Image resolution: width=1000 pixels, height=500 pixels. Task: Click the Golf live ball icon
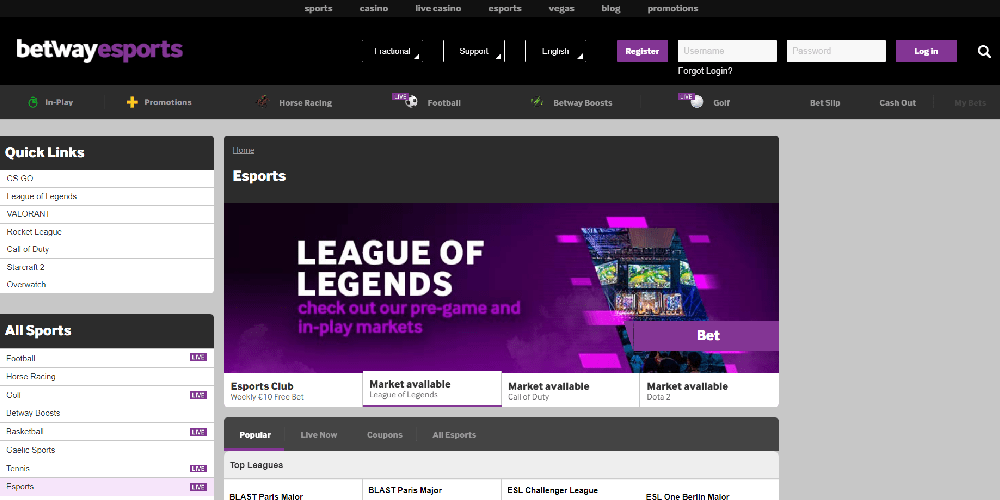click(x=695, y=101)
